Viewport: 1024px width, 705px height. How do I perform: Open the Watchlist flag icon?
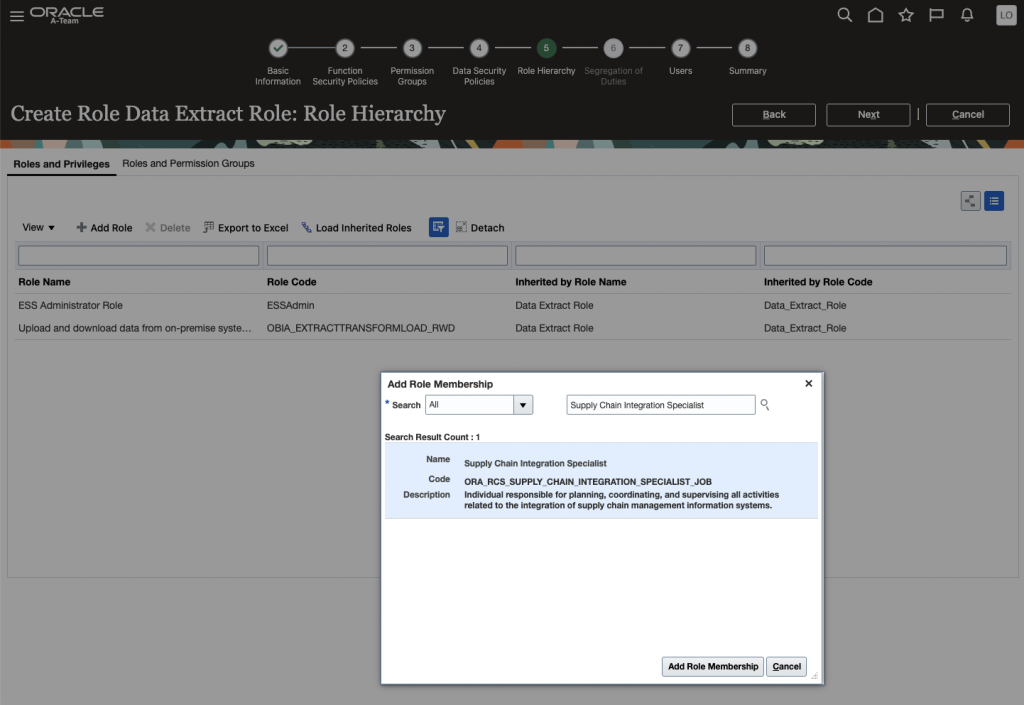point(936,15)
